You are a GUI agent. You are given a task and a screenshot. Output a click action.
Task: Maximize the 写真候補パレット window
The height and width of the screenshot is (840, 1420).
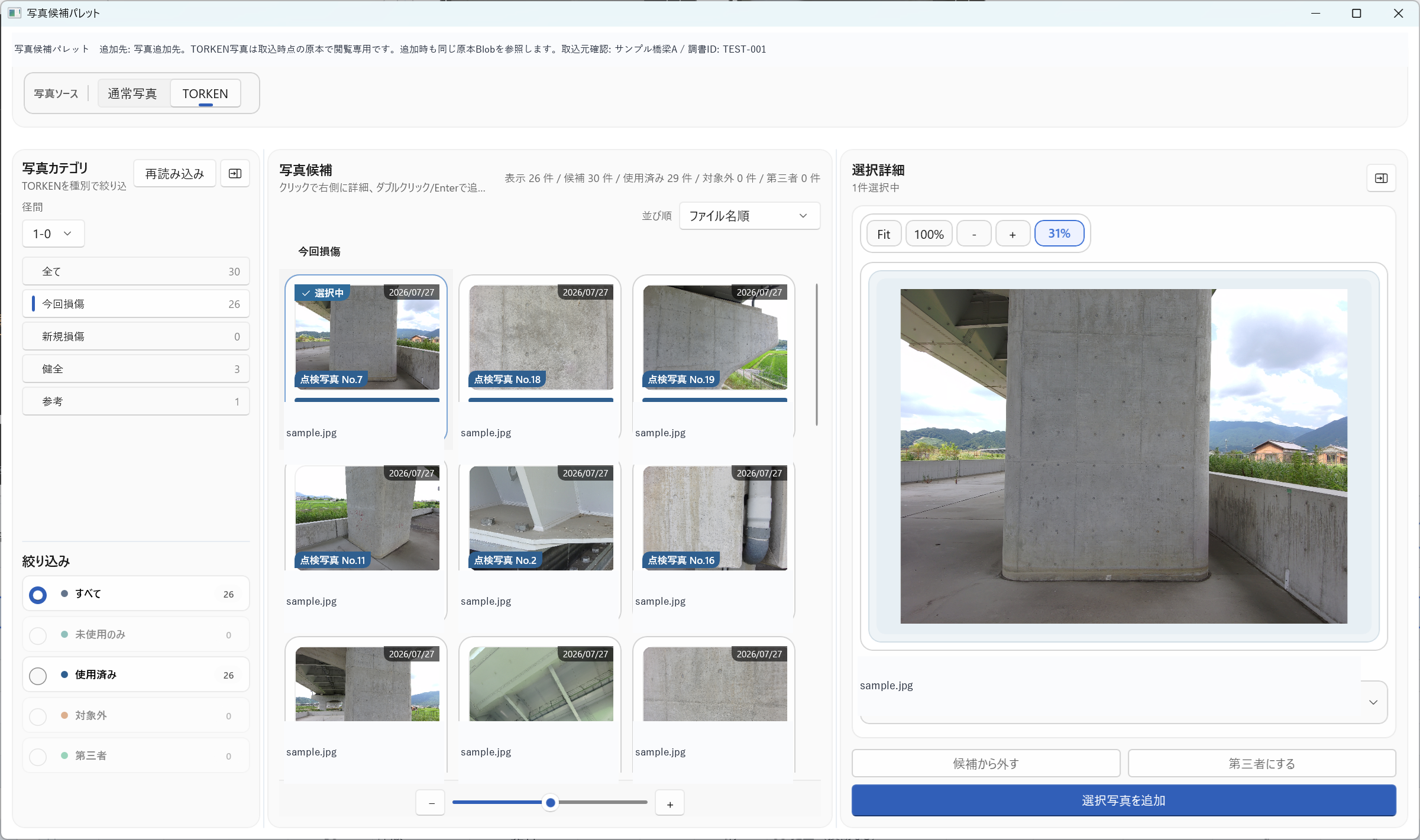[1357, 13]
